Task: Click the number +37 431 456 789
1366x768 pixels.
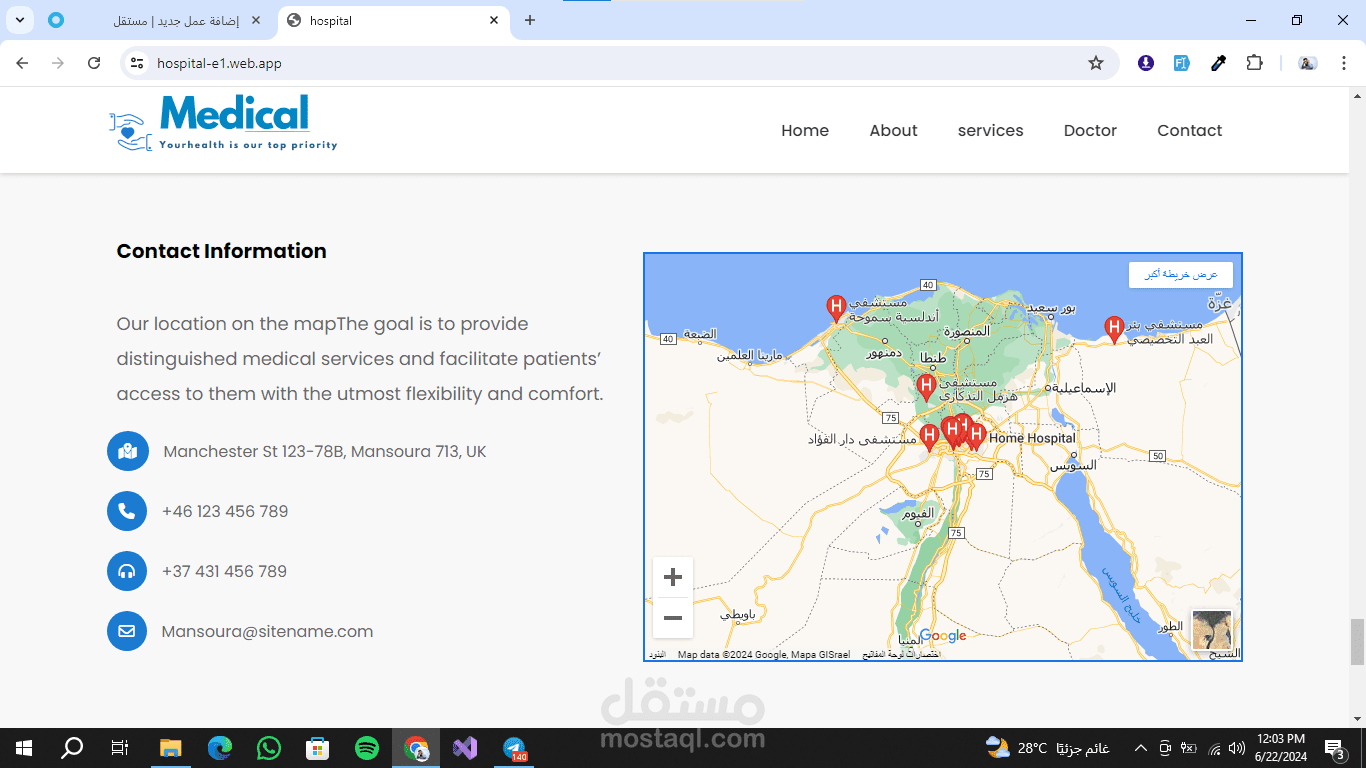Action: pos(224,571)
